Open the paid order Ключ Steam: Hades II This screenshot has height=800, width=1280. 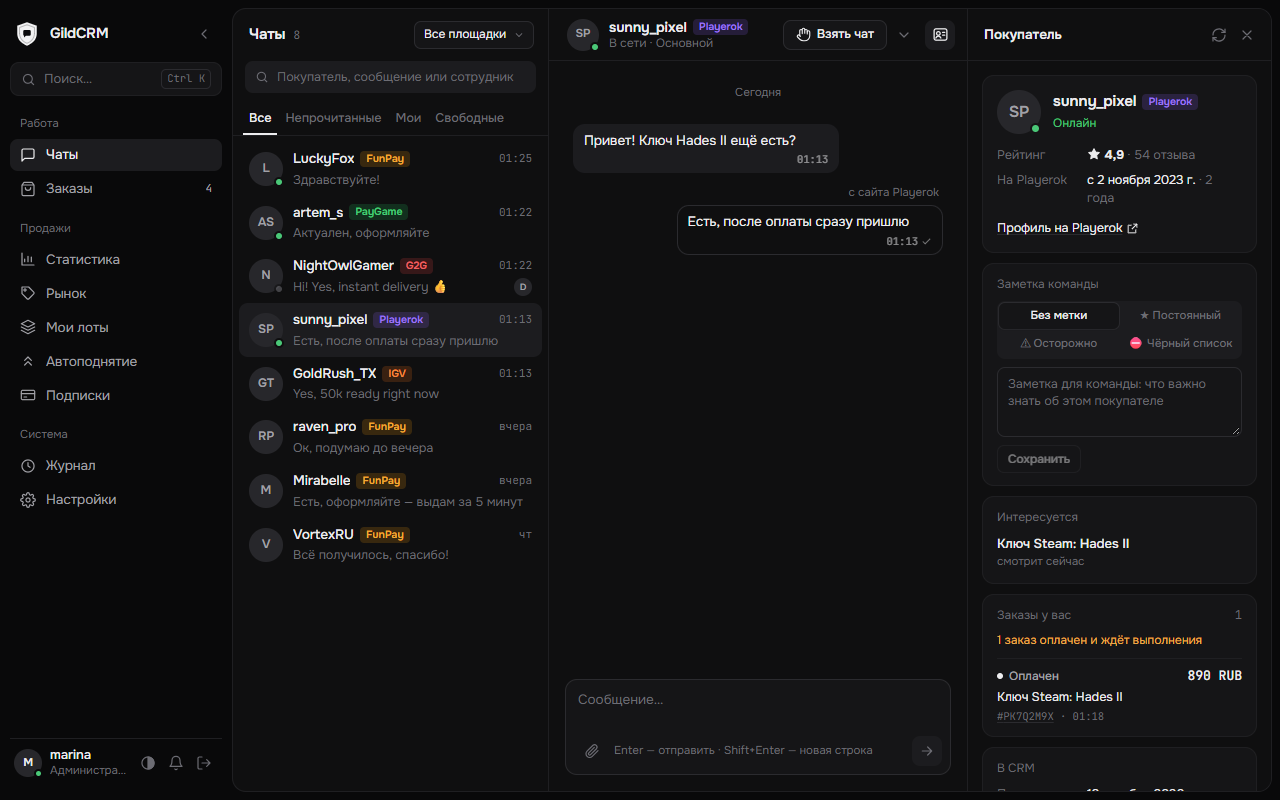(x=1119, y=696)
